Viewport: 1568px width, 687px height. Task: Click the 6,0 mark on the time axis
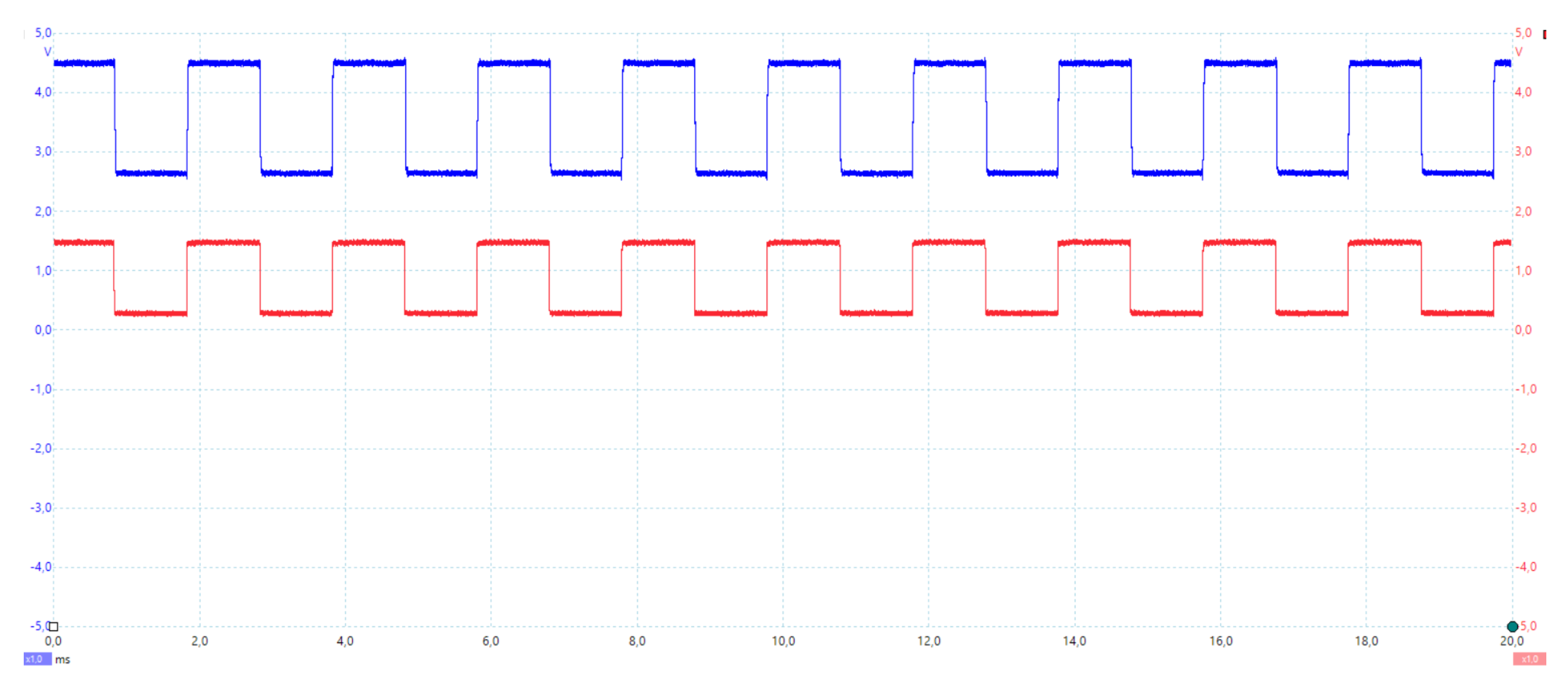tap(491, 641)
